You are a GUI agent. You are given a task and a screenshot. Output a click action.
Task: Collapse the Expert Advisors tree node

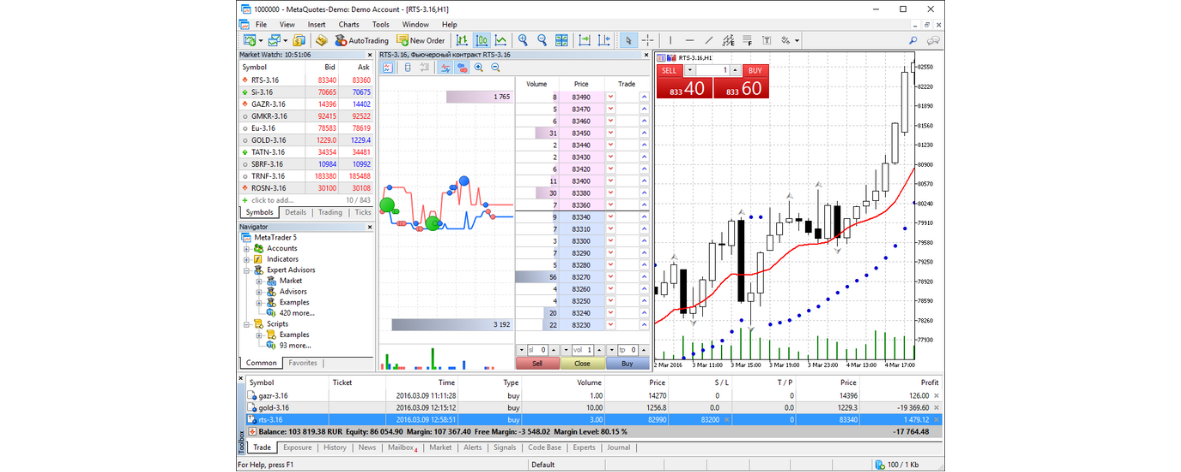[x=246, y=270]
